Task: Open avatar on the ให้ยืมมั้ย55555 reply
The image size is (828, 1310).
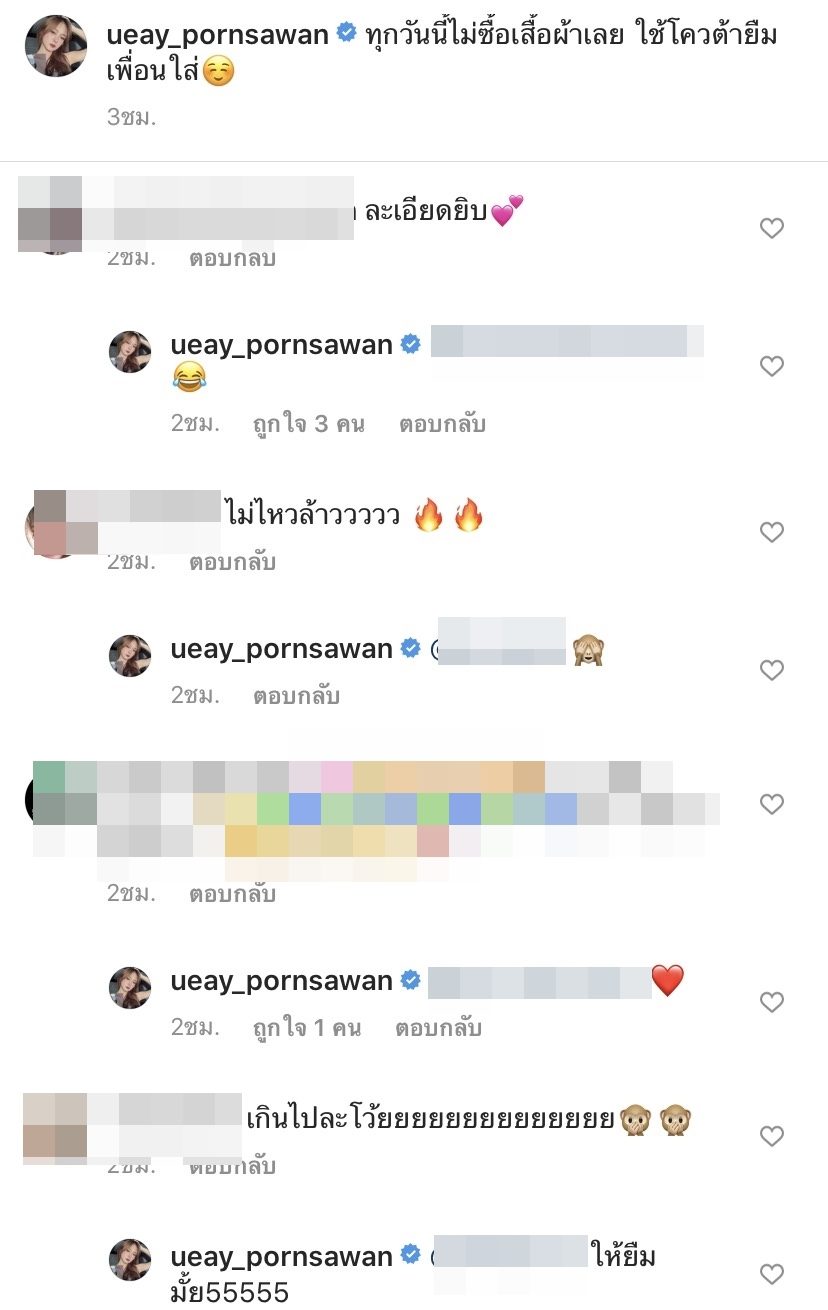Action: [x=130, y=1260]
